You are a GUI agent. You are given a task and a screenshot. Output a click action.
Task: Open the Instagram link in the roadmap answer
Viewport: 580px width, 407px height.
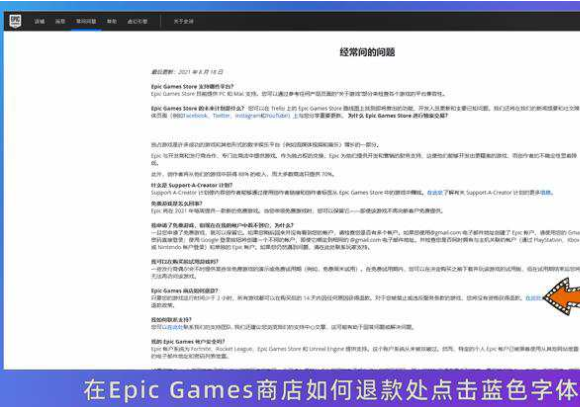247,116
